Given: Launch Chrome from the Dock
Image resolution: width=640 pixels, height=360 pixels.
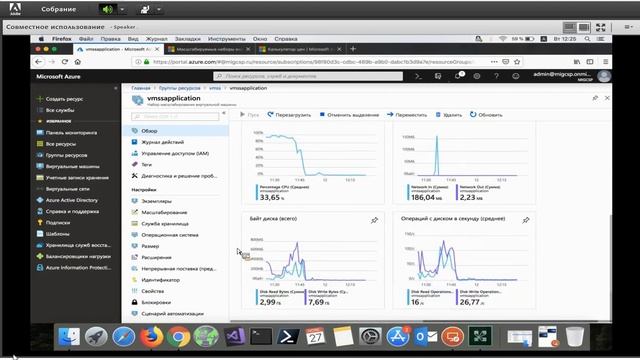Looking at the screenshot, I should tap(178, 337).
